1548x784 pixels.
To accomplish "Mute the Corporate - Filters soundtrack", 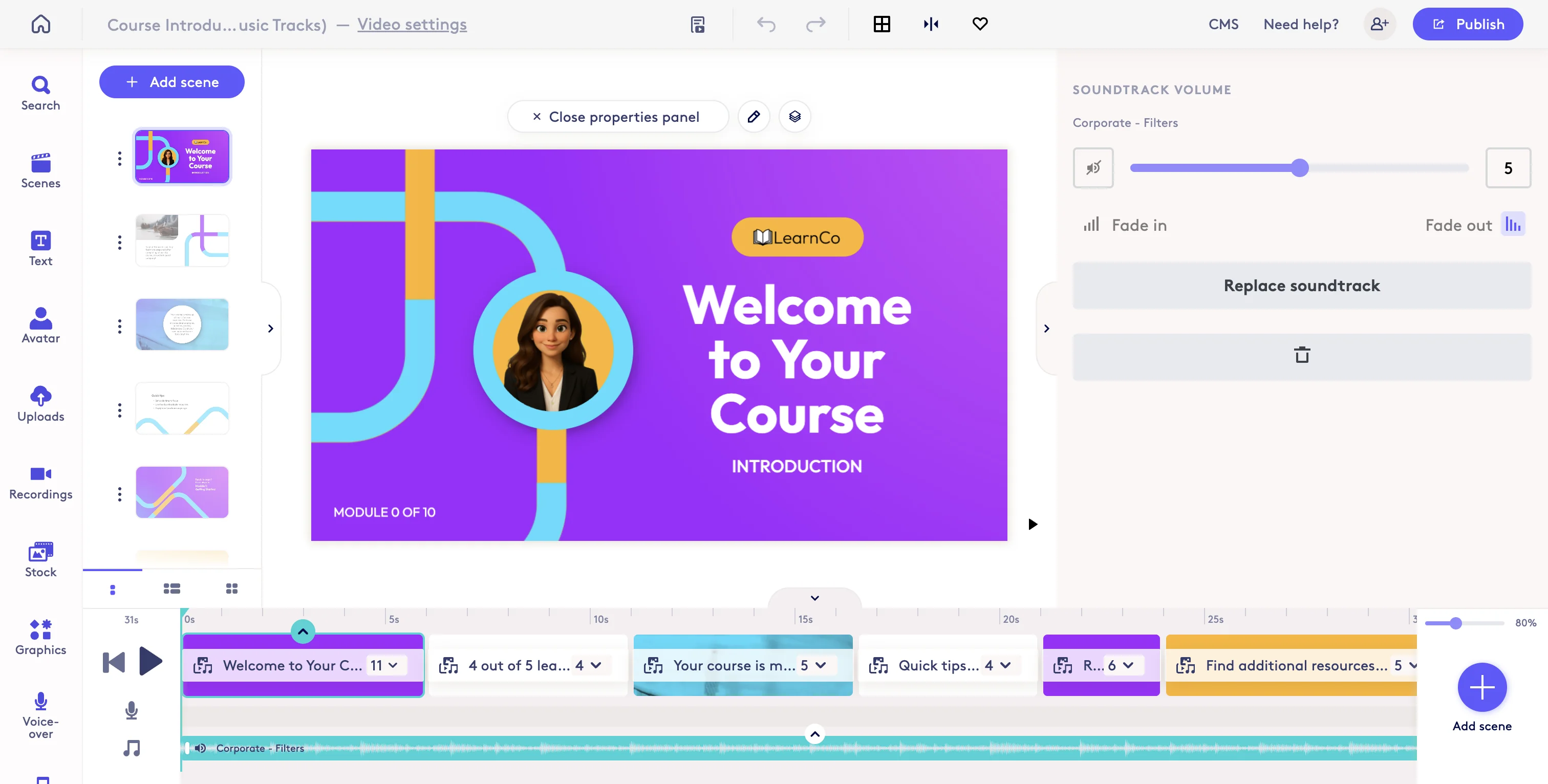I will 1093,168.
